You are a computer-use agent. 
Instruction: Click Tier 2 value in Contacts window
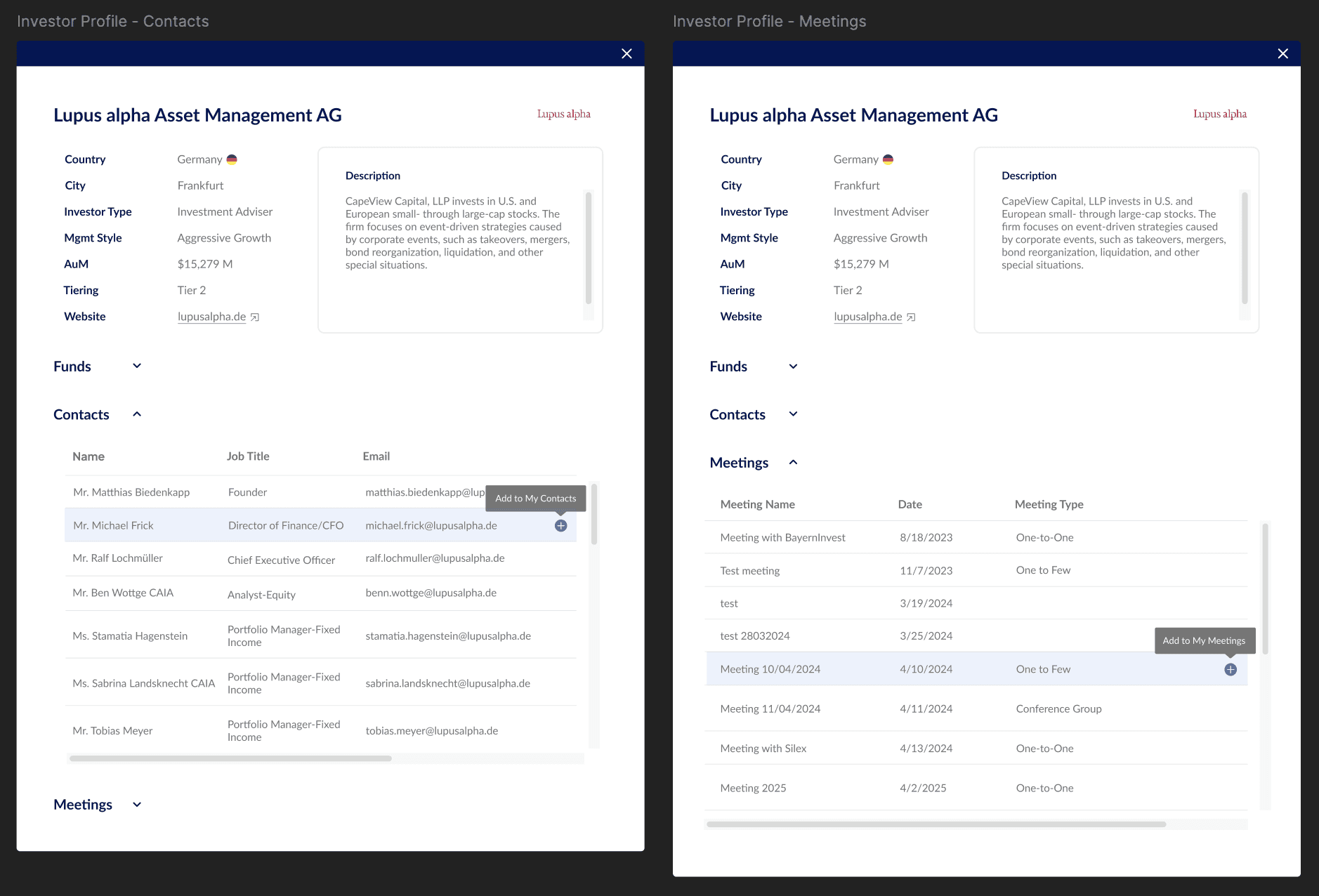[x=191, y=290]
